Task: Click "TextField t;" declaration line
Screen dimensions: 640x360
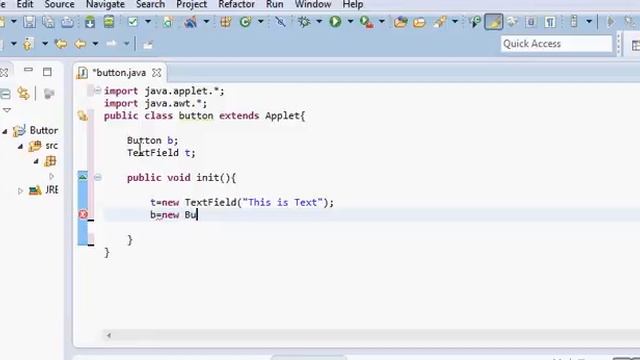Action: coord(161,153)
